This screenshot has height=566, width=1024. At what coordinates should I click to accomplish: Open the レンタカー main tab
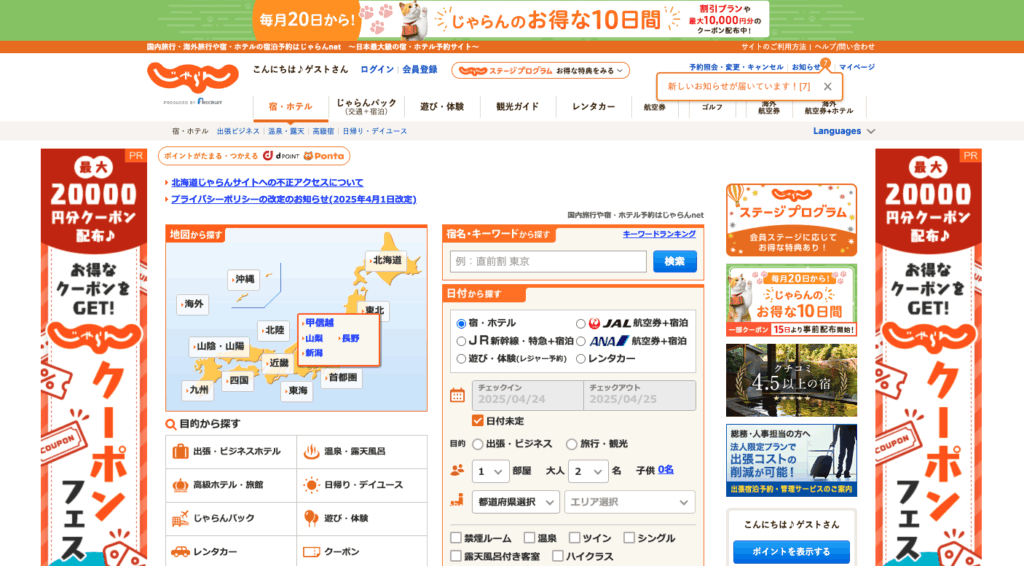(594, 106)
